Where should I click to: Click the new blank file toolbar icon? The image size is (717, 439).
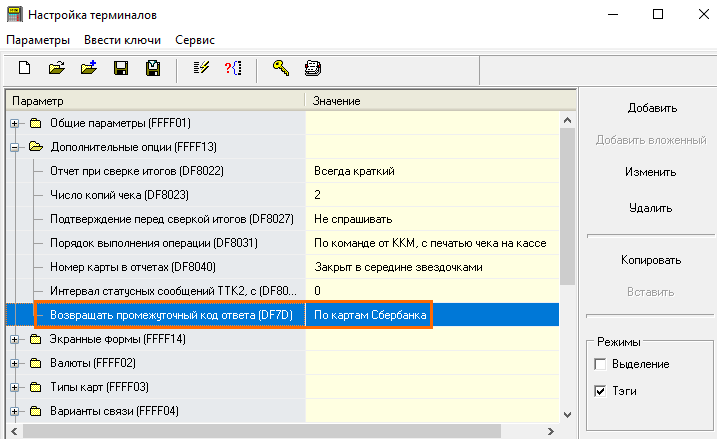coord(25,69)
